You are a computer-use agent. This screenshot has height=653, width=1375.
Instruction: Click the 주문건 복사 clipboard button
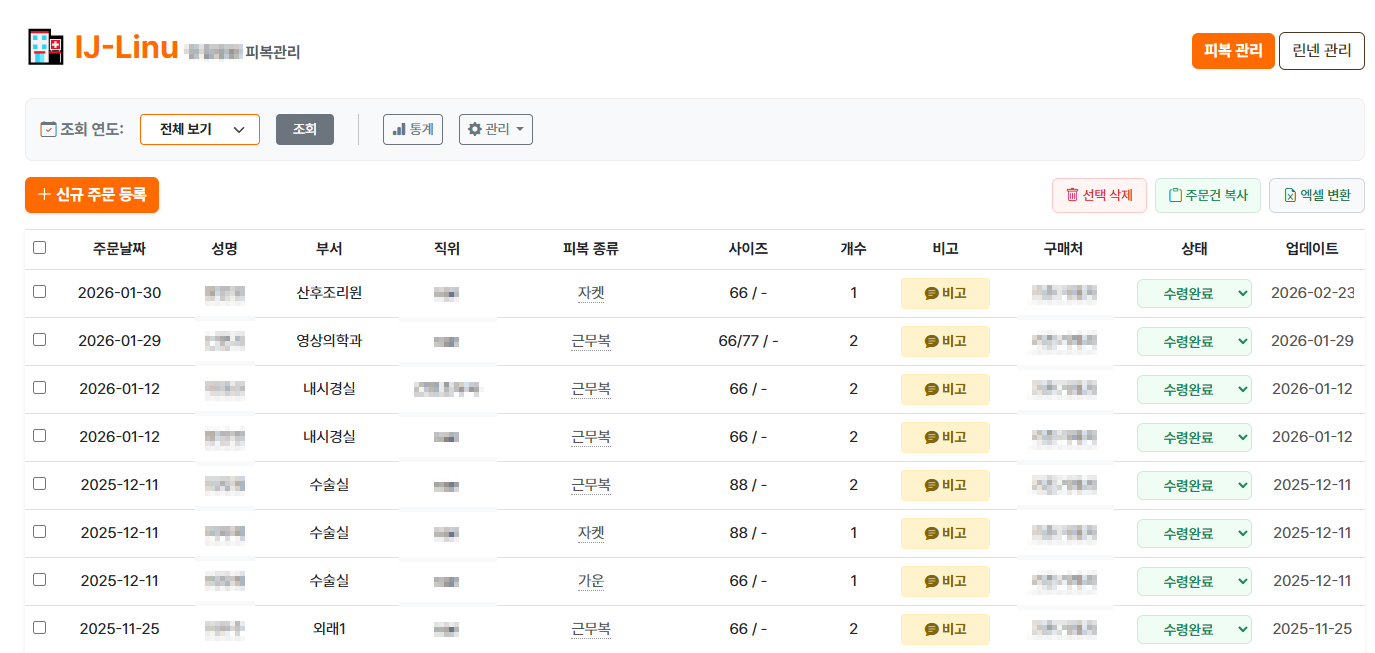click(1208, 195)
